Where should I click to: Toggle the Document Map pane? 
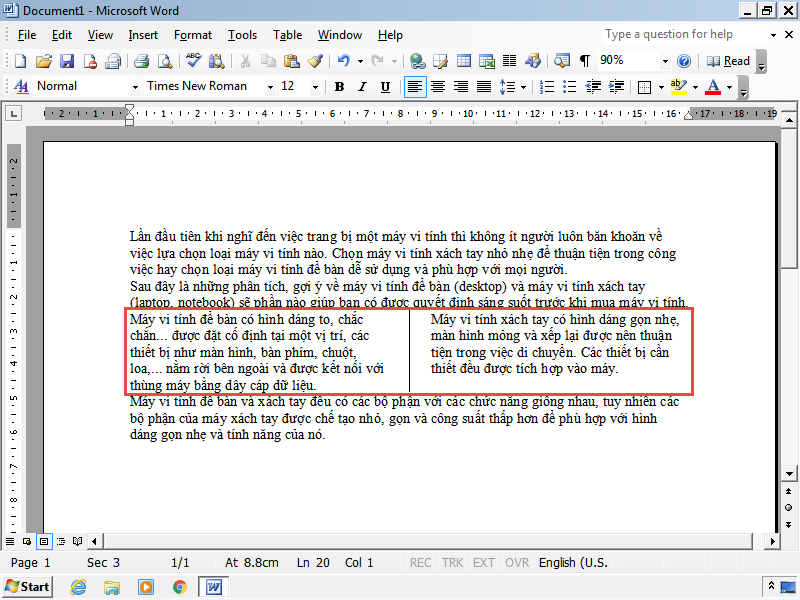[x=562, y=61]
